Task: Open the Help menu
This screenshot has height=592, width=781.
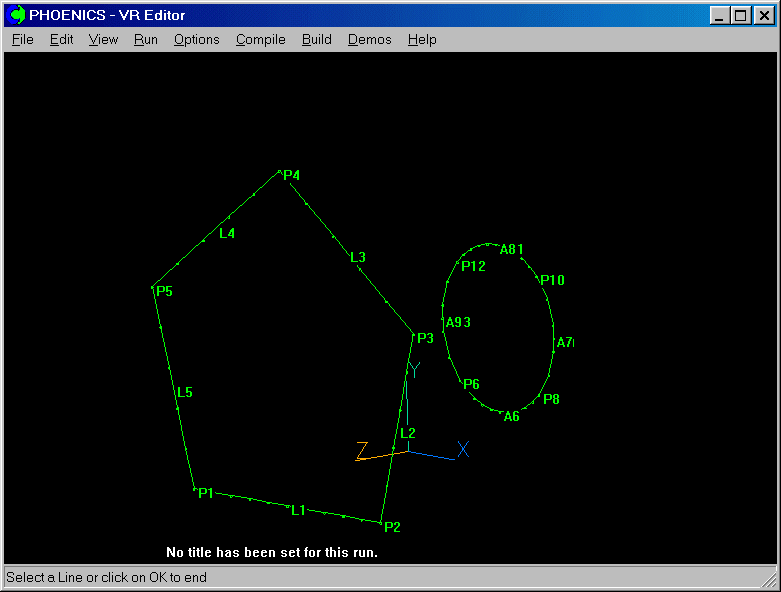Action: tap(422, 39)
